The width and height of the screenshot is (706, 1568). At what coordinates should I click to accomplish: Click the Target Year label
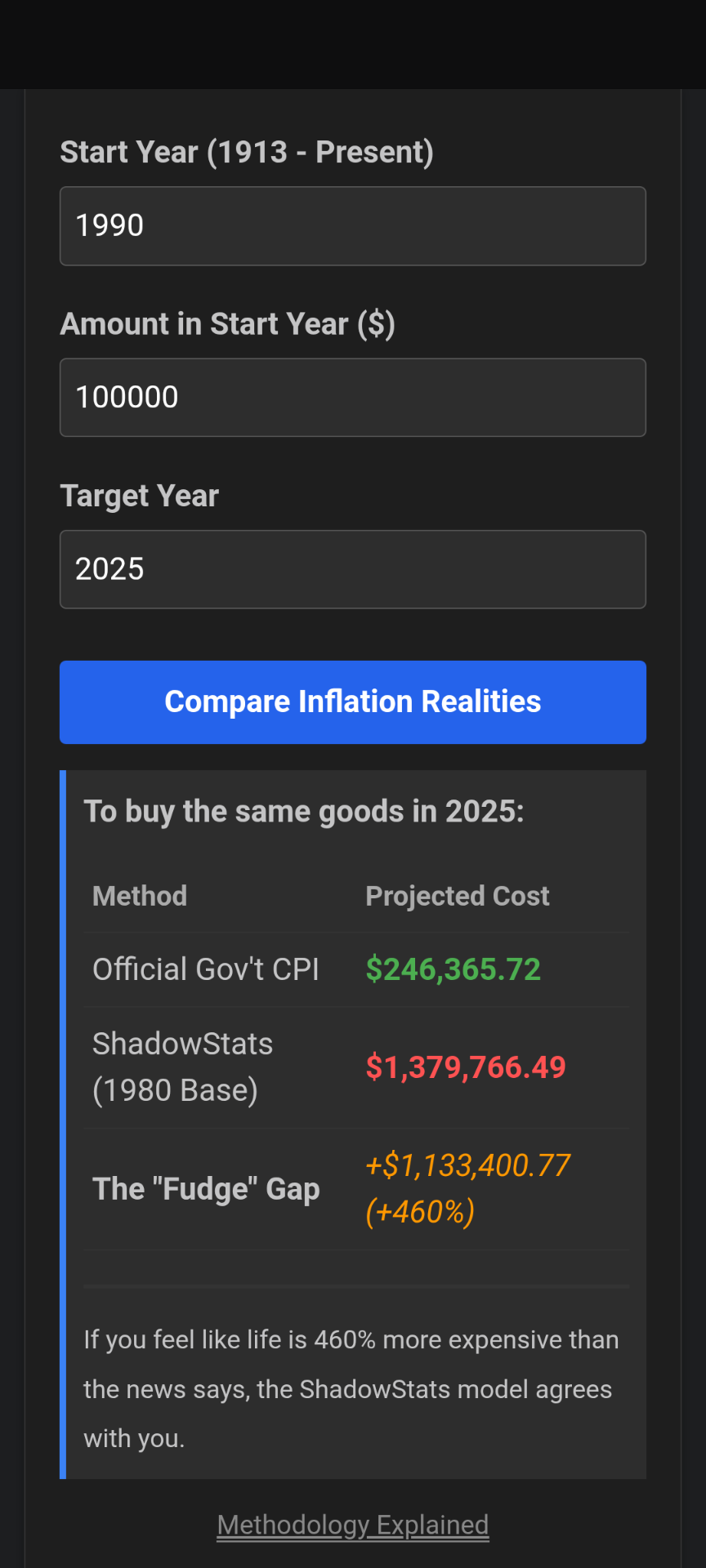click(140, 496)
